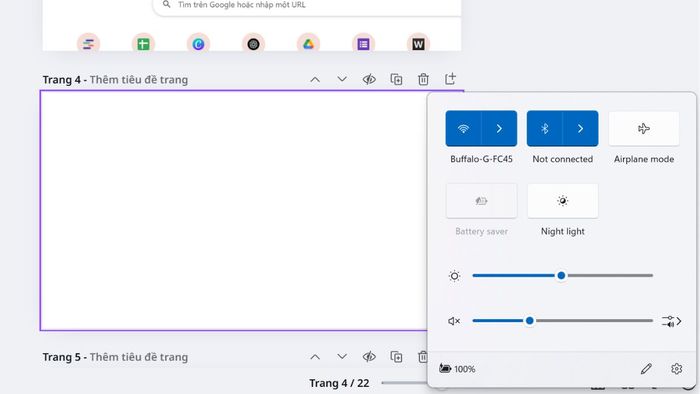700x394 pixels.
Task: Add new page after Trang 4
Action: coord(450,79)
